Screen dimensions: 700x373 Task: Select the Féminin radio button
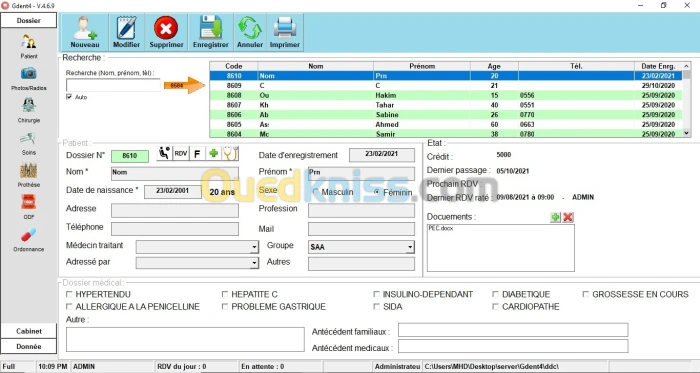point(376,192)
